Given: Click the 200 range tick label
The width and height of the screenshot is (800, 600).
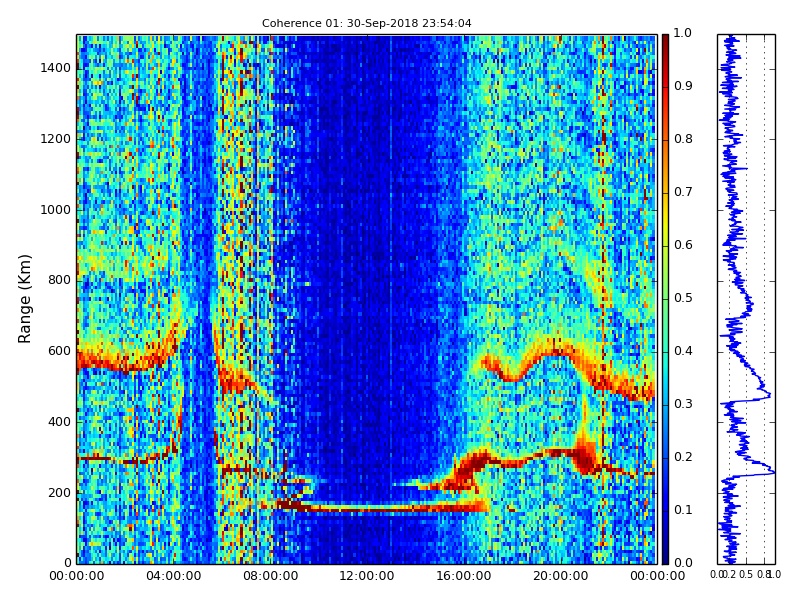Looking at the screenshot, I should coord(60,493).
